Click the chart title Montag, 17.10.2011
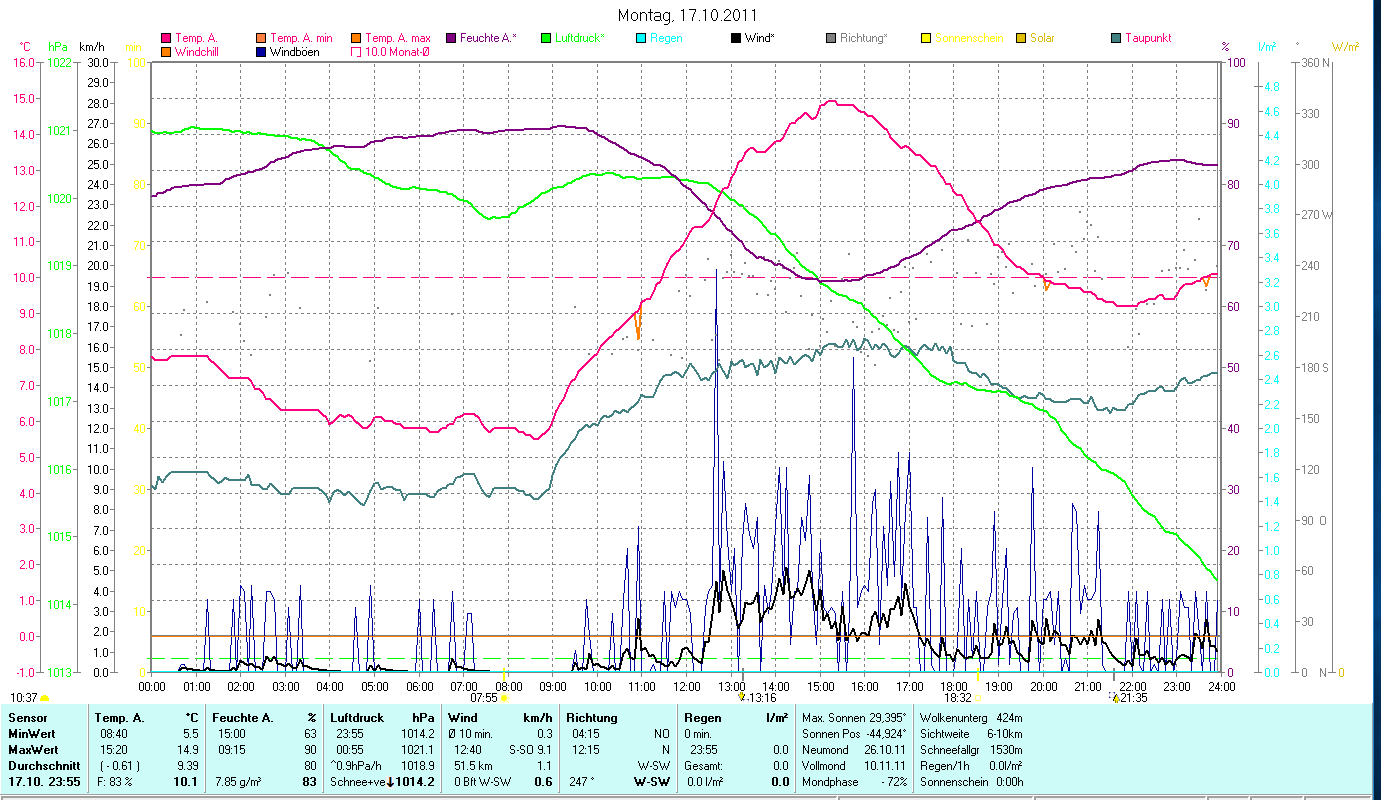The height and width of the screenshot is (800, 1381). tap(687, 15)
